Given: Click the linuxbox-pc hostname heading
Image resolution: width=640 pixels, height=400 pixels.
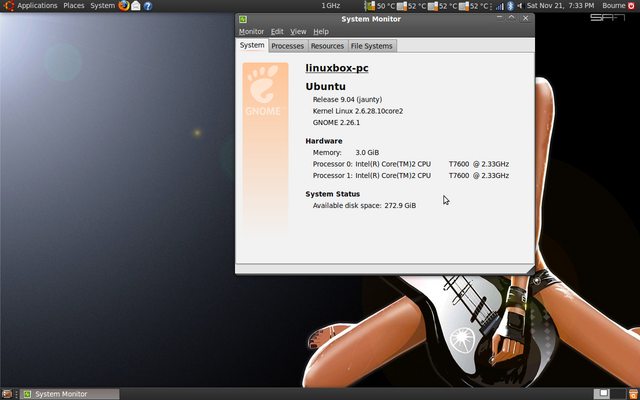Looking at the screenshot, I should [337, 68].
